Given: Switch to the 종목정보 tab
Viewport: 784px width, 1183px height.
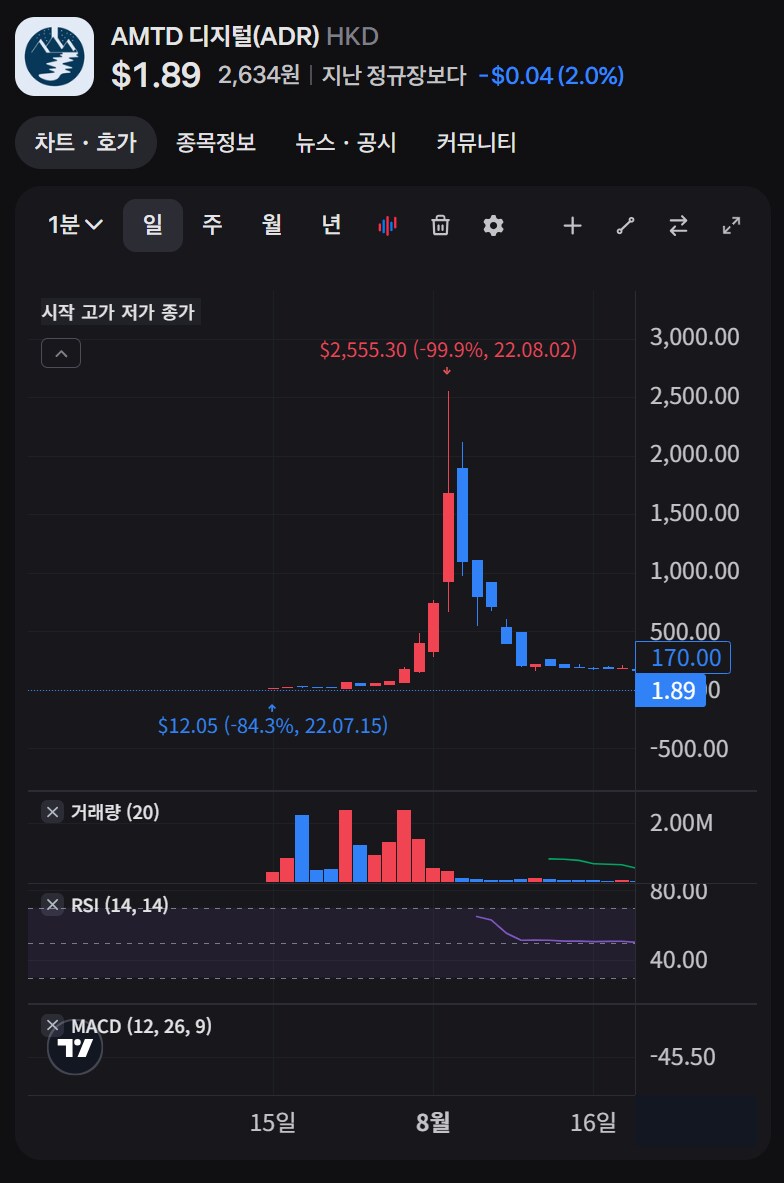Looking at the screenshot, I should 216,143.
